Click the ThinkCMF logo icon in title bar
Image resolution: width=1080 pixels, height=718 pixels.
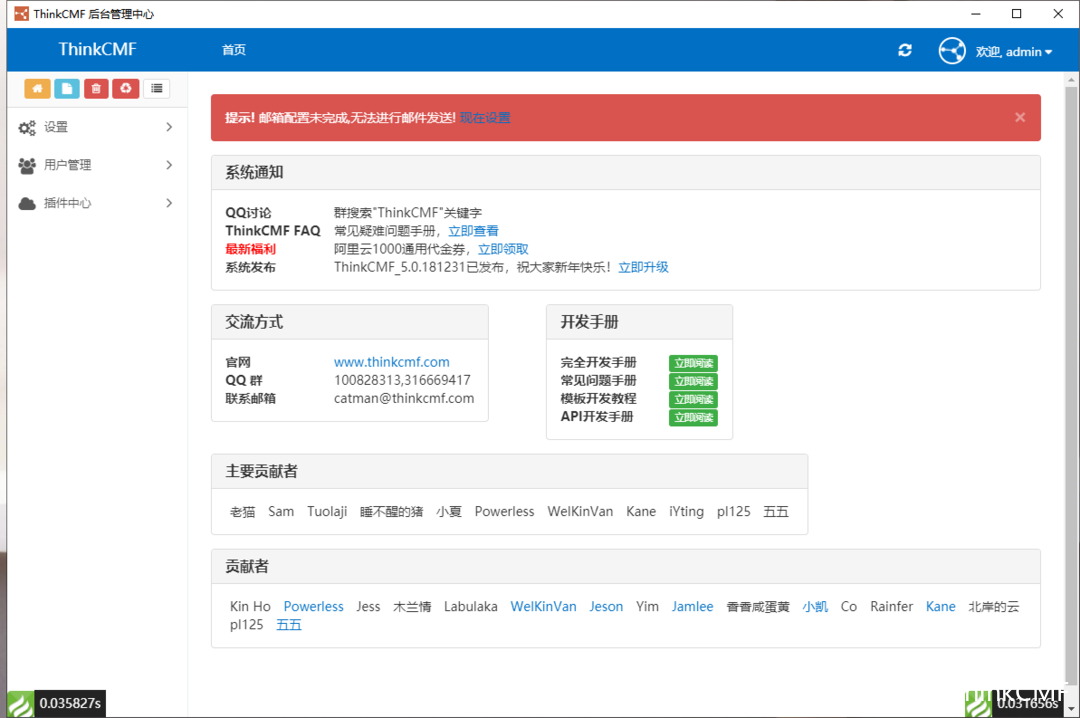[x=21, y=14]
